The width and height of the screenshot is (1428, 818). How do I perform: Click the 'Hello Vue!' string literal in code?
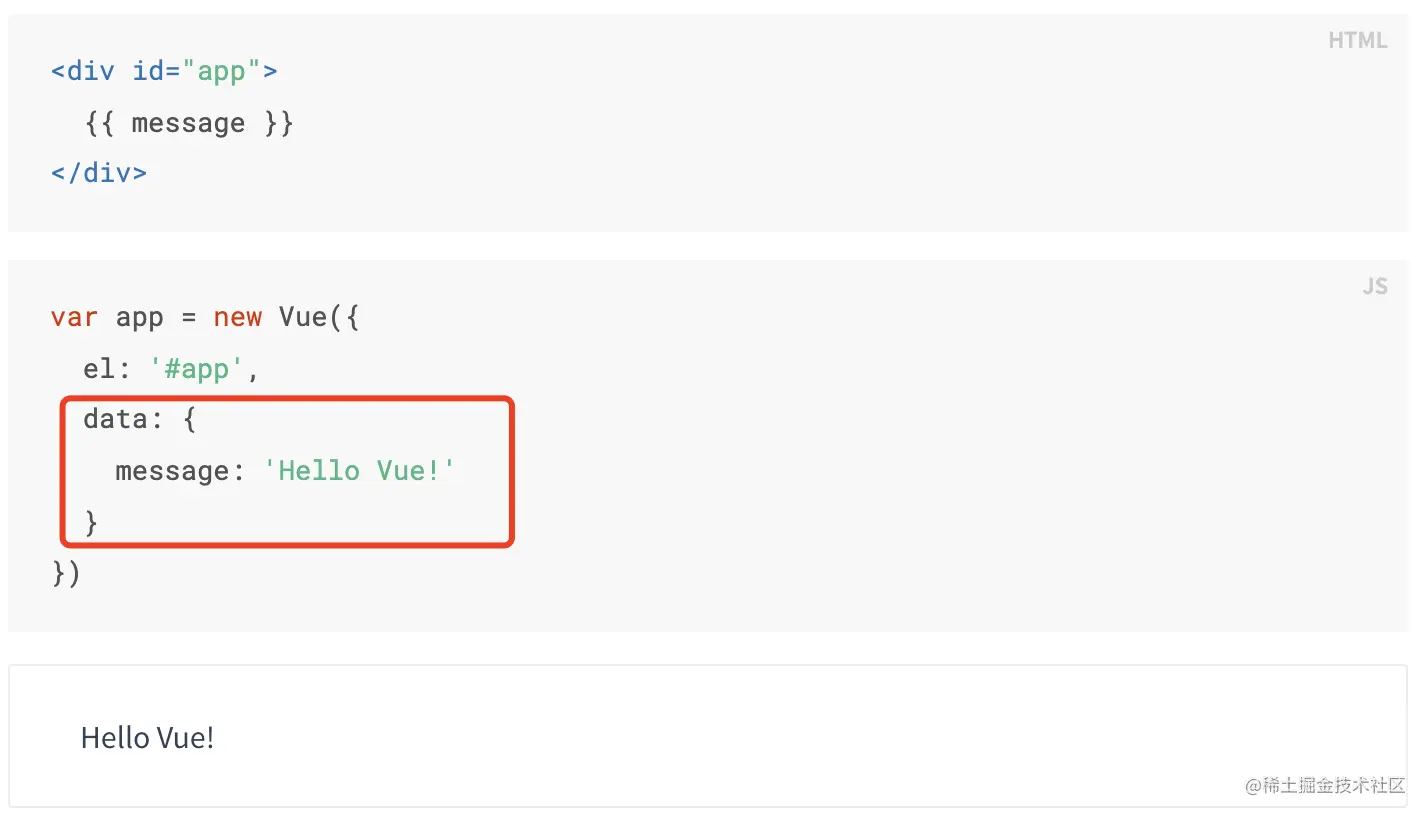pyautogui.click(x=359, y=470)
